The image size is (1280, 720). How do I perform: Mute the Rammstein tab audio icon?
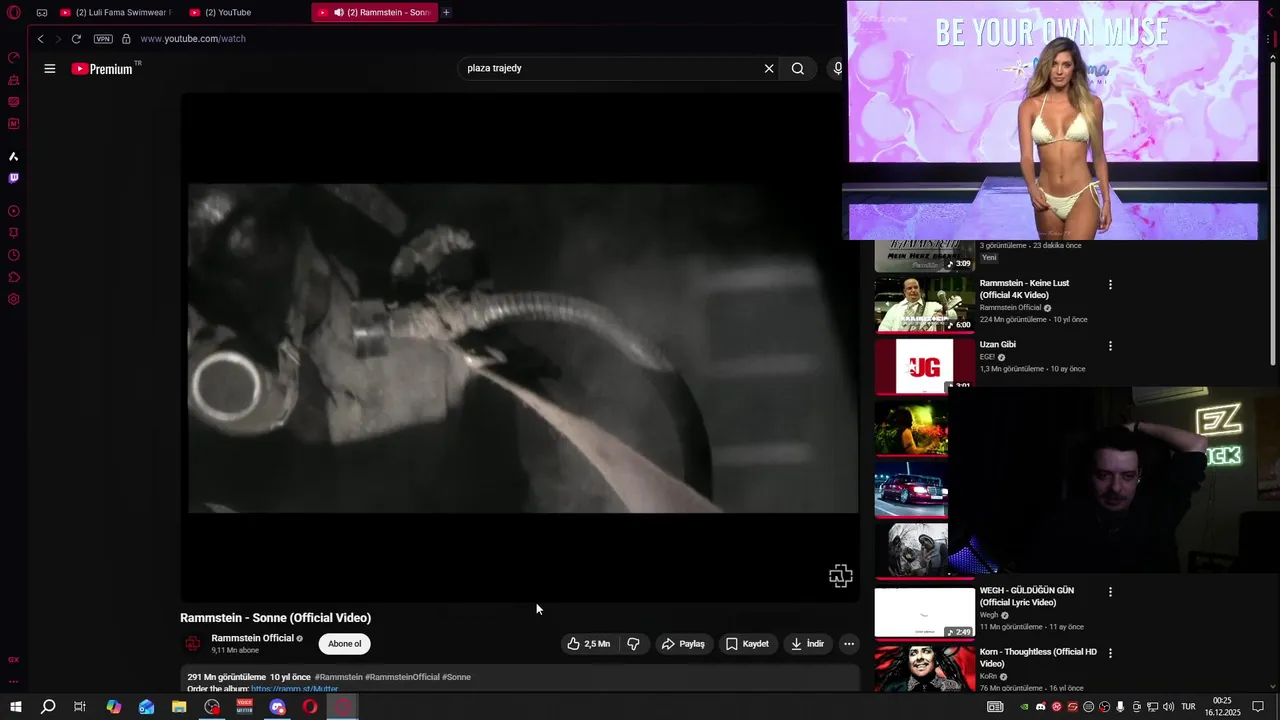[338, 12]
